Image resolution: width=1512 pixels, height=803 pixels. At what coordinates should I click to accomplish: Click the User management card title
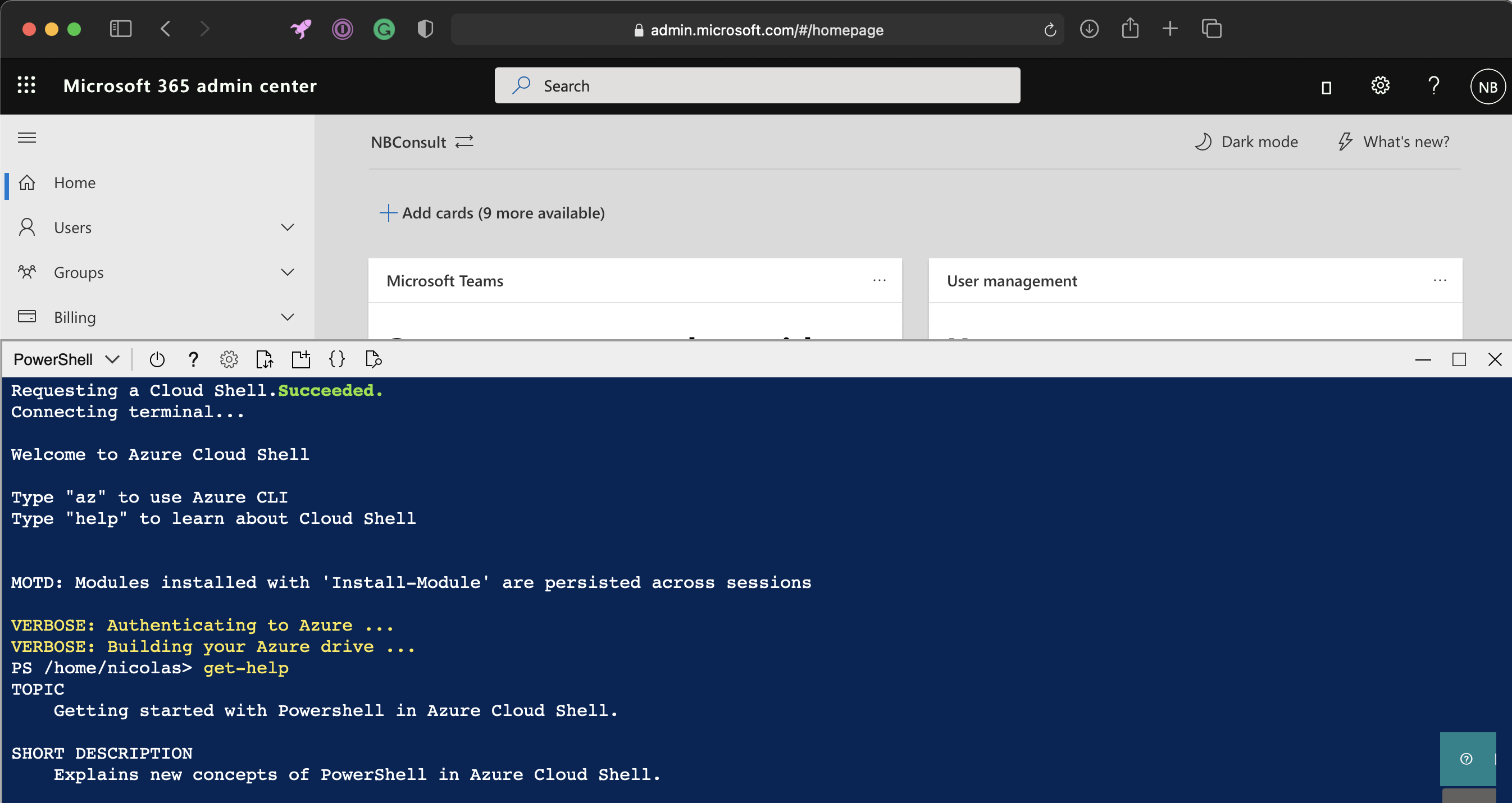coord(1012,281)
